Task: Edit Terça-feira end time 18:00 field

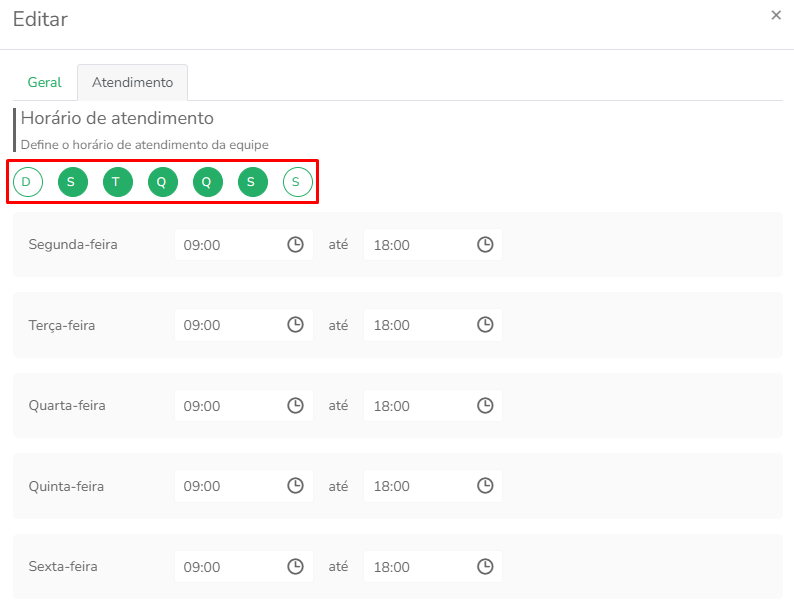Action: point(433,325)
